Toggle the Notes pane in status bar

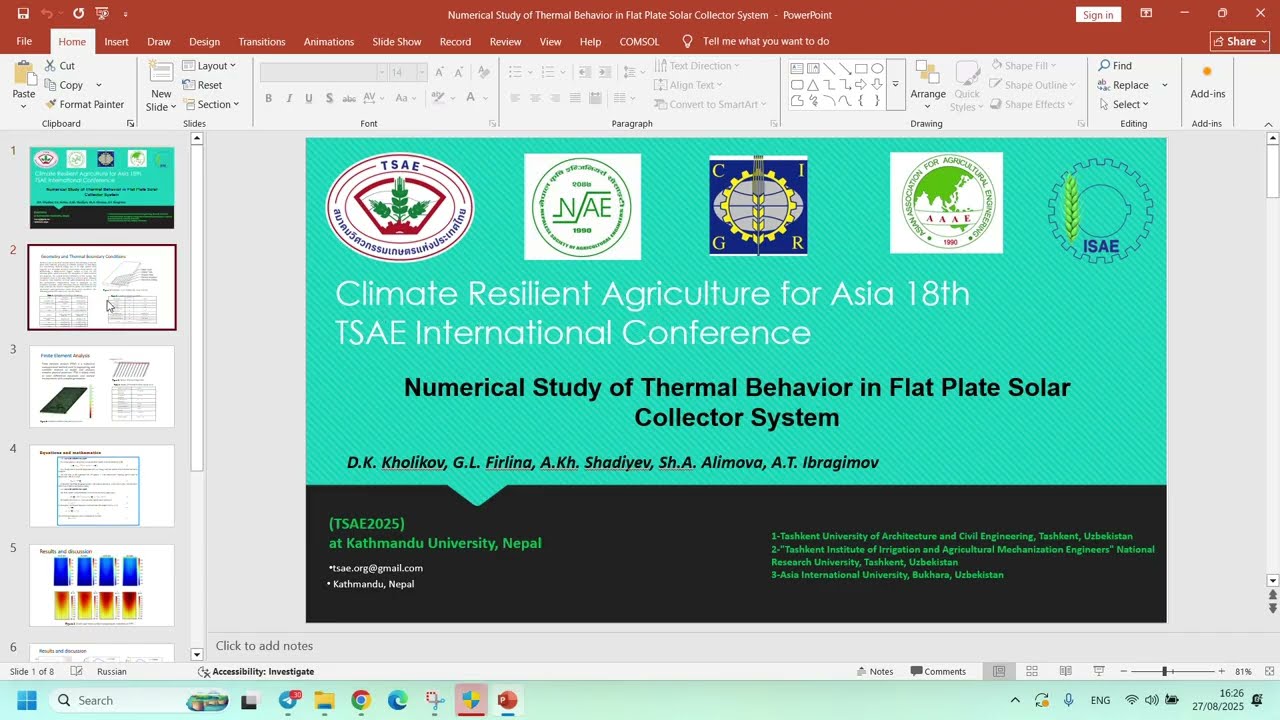click(874, 671)
